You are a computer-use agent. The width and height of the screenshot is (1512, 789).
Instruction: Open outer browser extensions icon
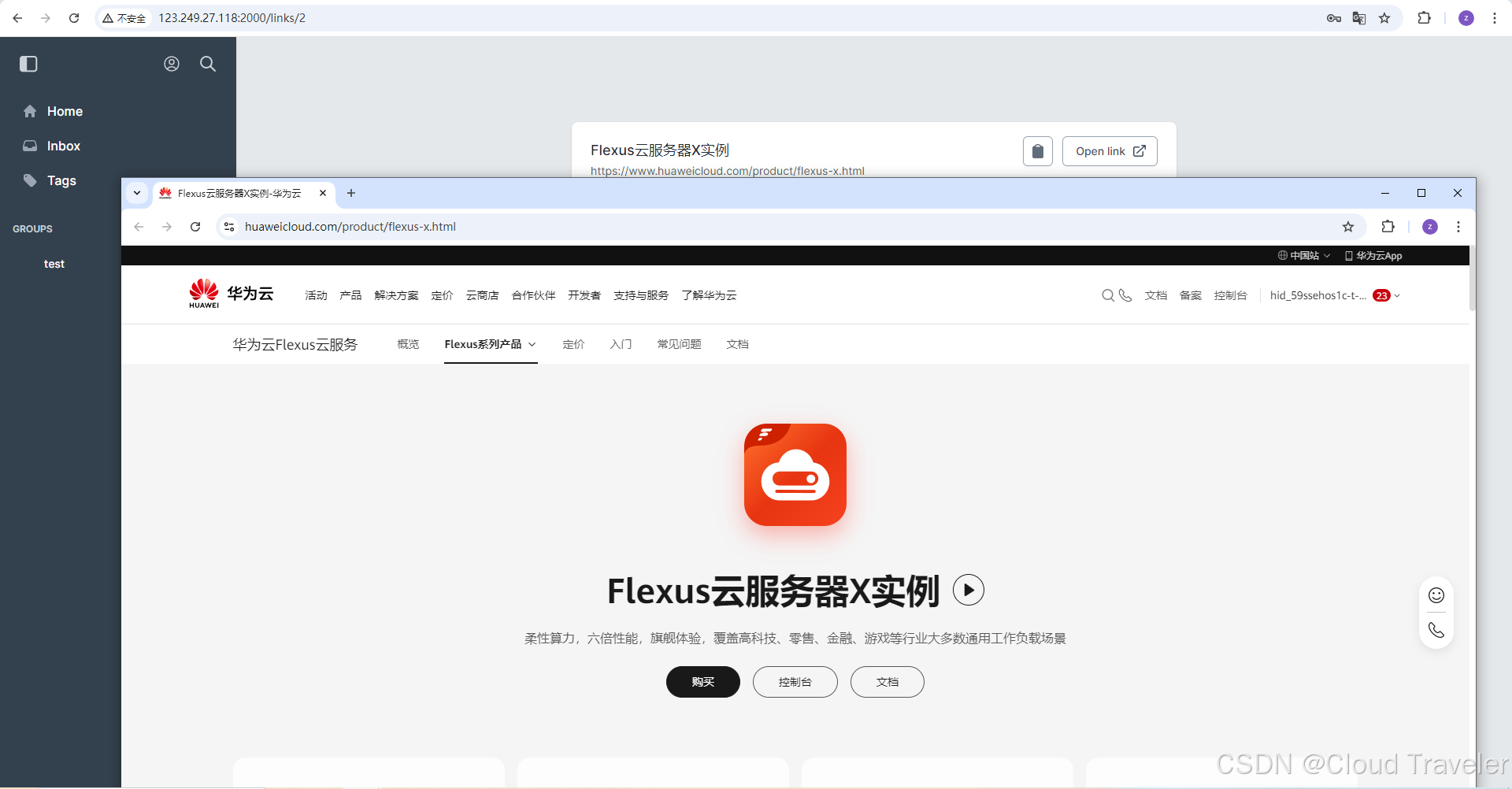[x=1425, y=18]
